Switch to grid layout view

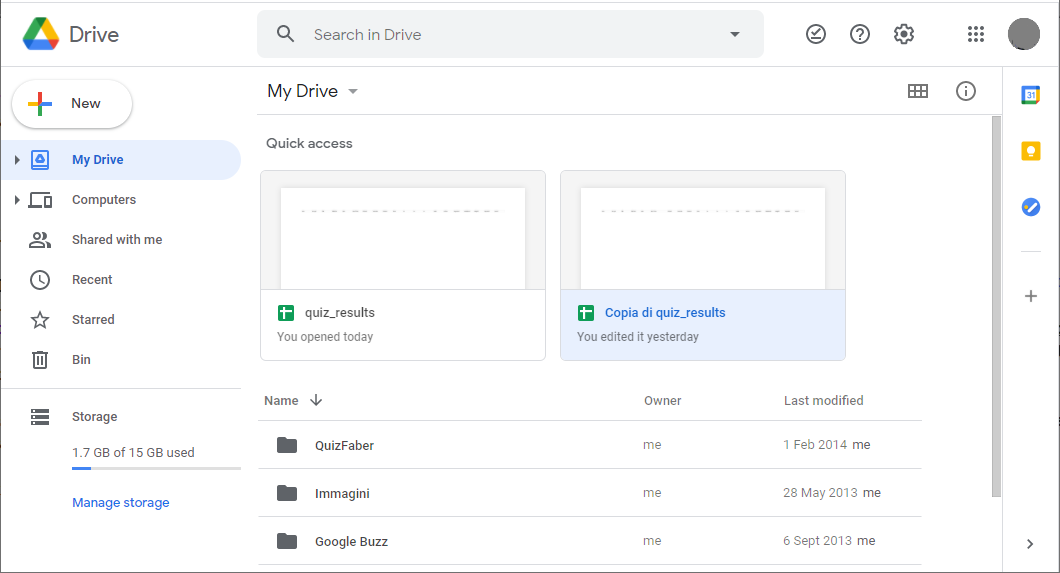point(918,91)
